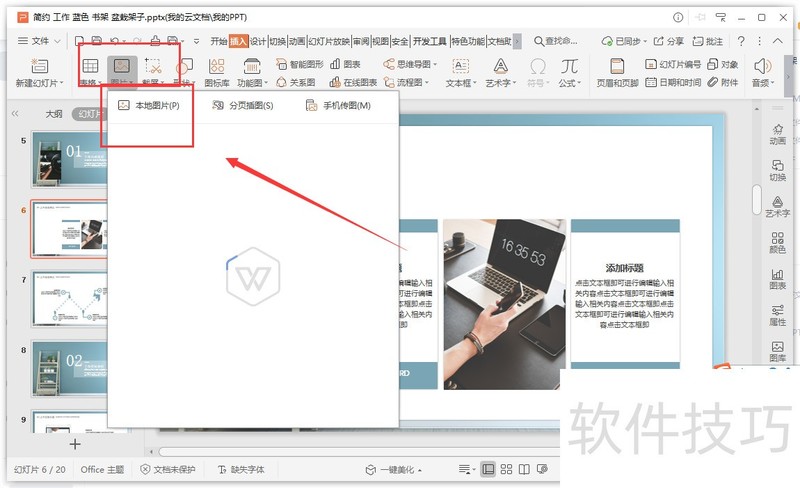Switch to the Animation (动画) ribbon tab
Image resolution: width=800 pixels, height=488 pixels.
pyautogui.click(x=297, y=41)
